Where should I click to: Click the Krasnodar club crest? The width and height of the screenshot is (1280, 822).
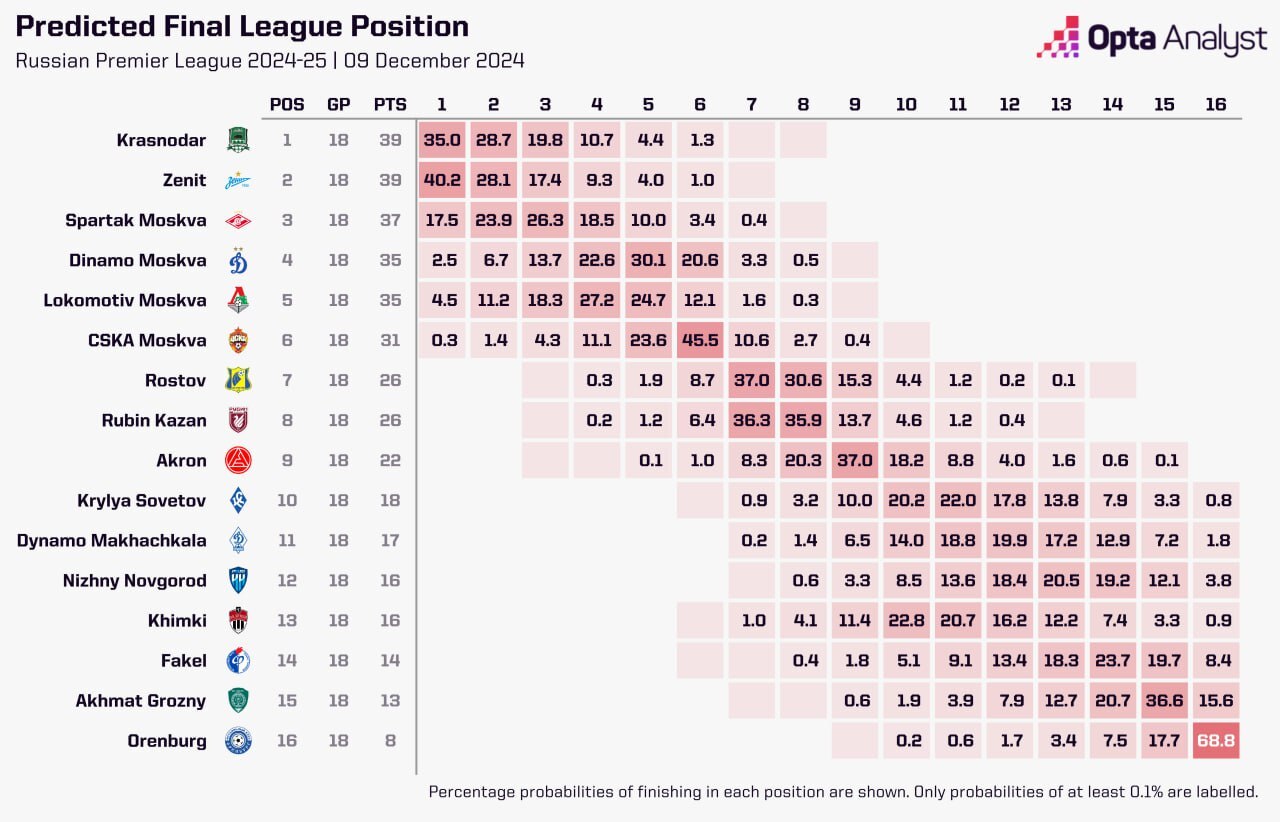pos(238,140)
